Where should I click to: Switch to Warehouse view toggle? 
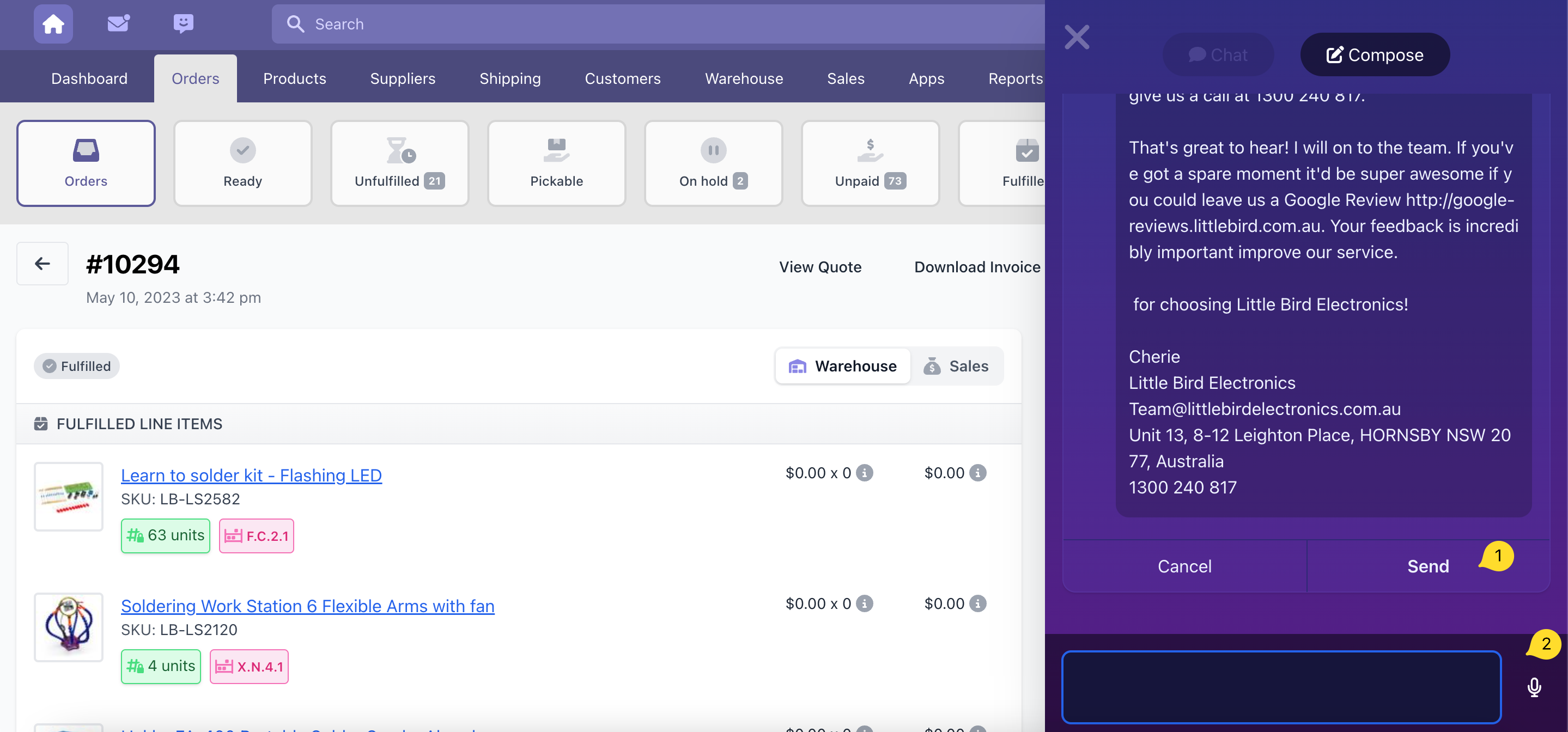tap(842, 365)
